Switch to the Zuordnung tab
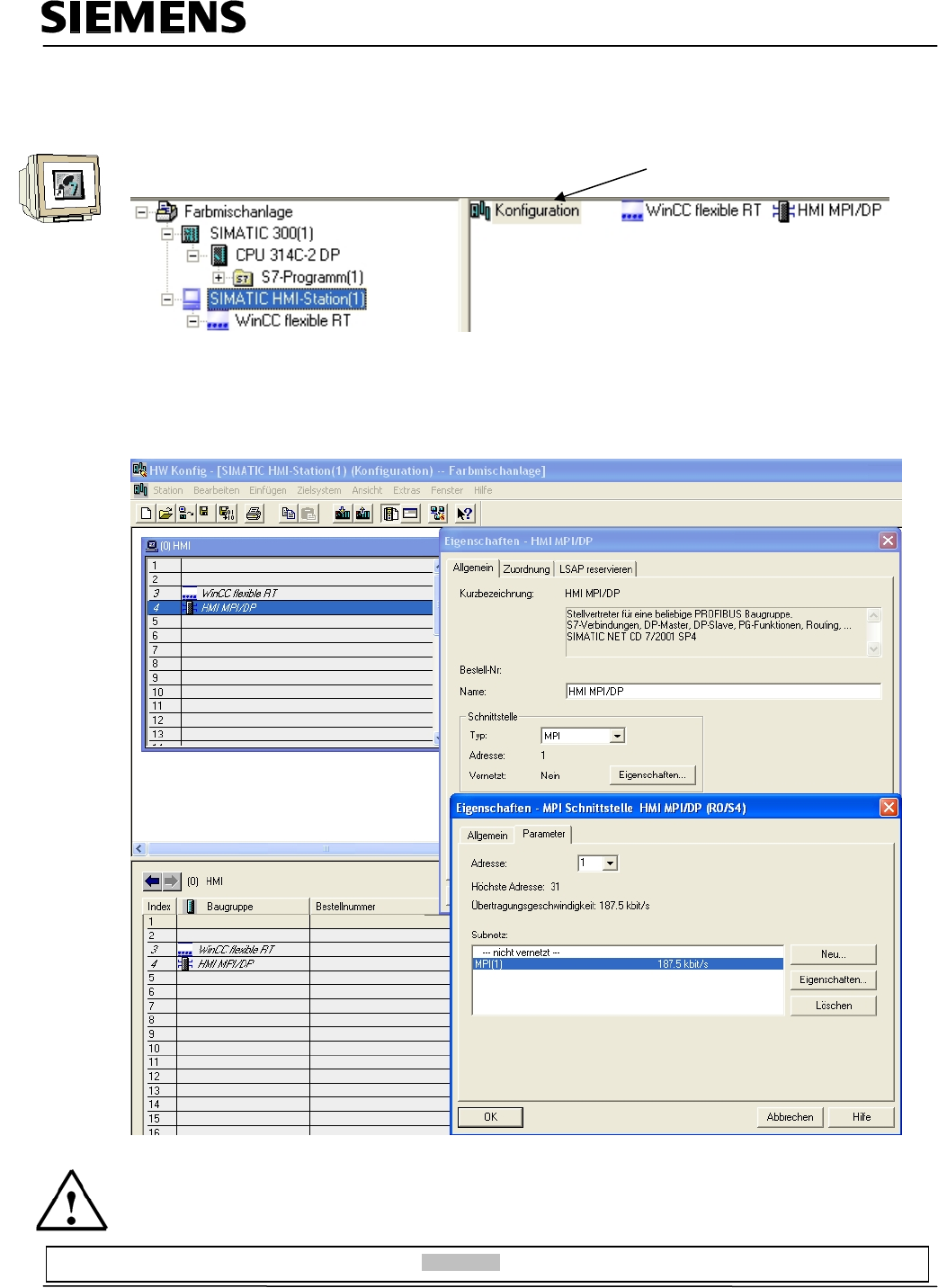Image resolution: width=938 pixels, height=1288 pixels. click(526, 569)
